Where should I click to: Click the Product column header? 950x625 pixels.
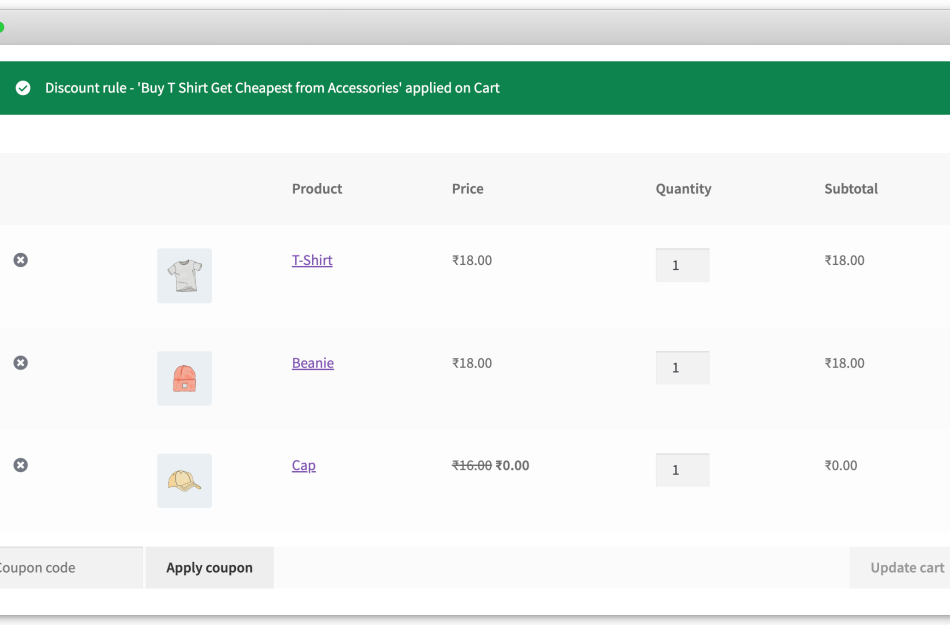pos(316,188)
